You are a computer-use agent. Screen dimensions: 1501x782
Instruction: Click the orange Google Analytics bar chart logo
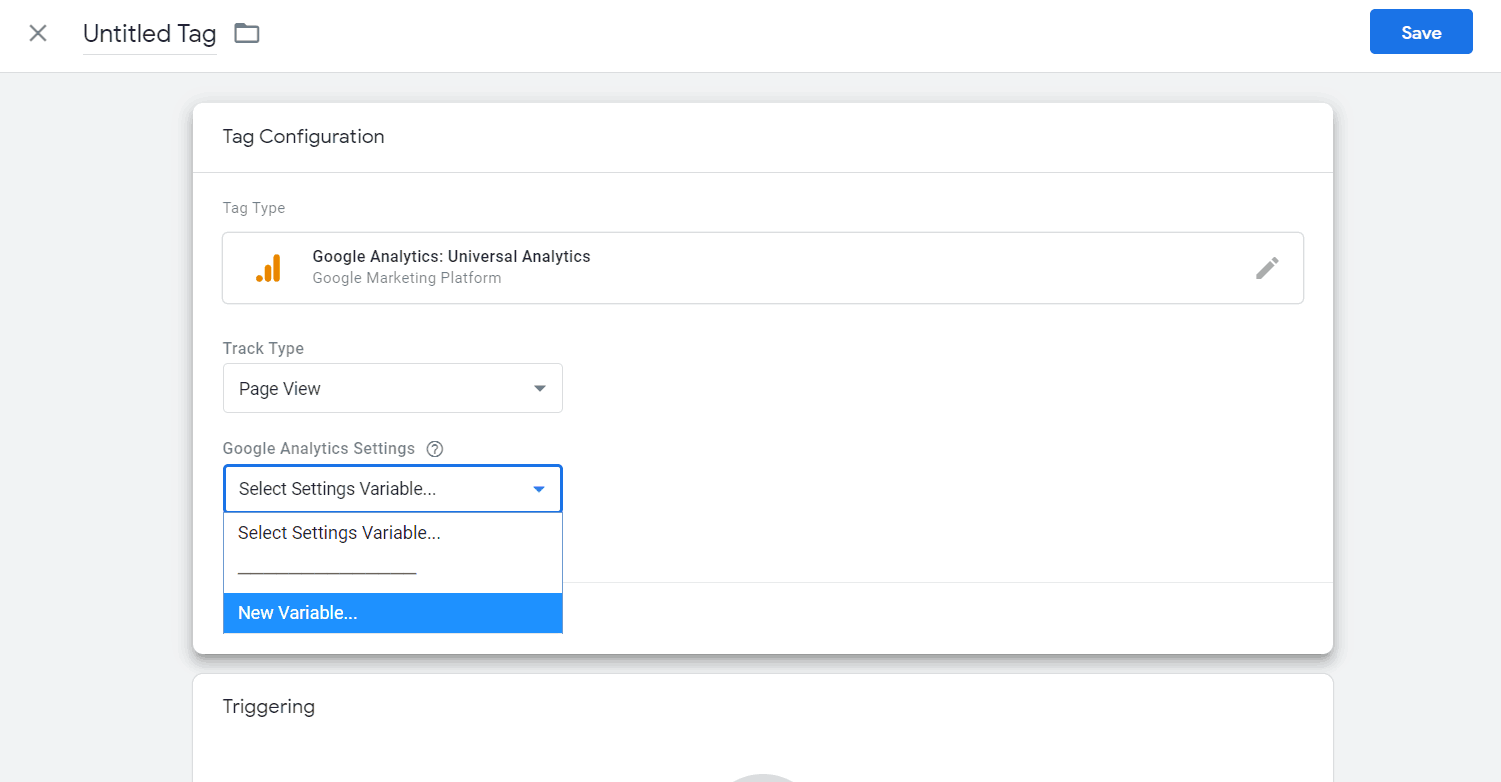click(268, 268)
